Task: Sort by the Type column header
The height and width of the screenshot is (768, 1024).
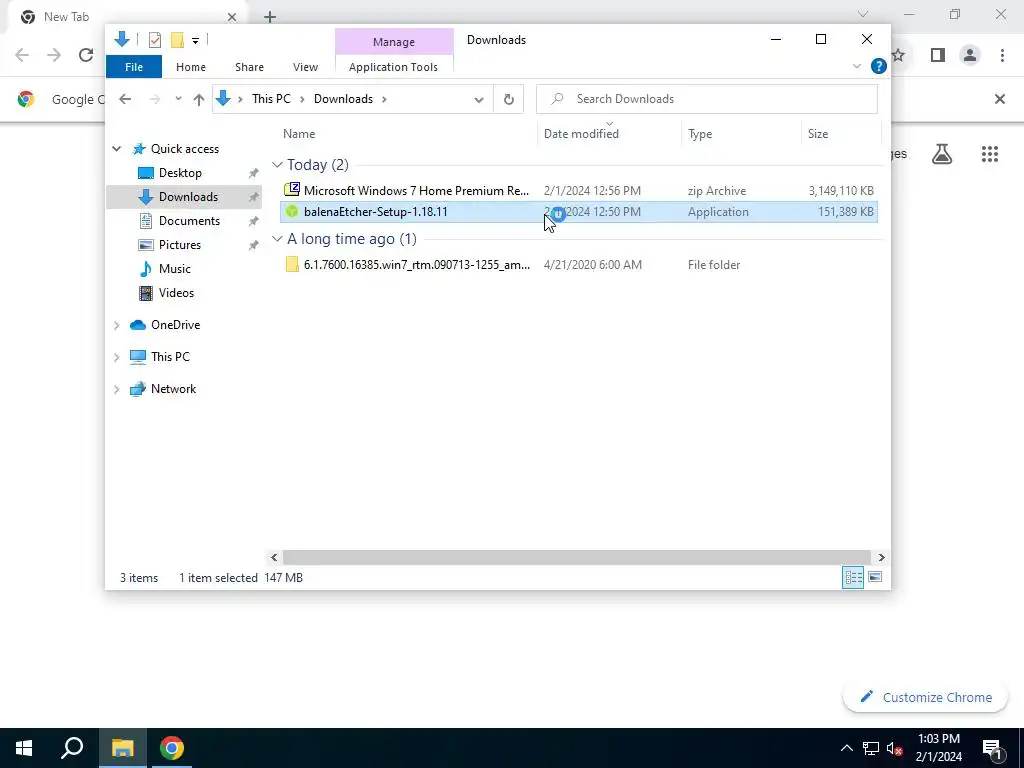Action: pyautogui.click(x=699, y=133)
